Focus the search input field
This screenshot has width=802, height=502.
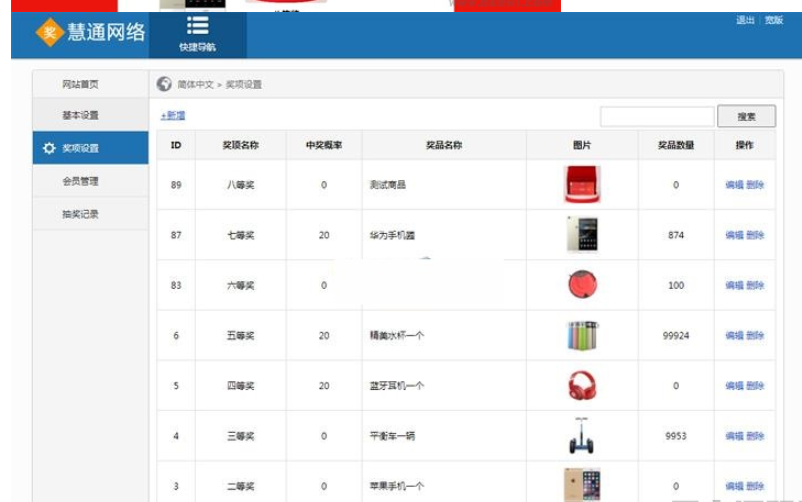[x=657, y=117]
